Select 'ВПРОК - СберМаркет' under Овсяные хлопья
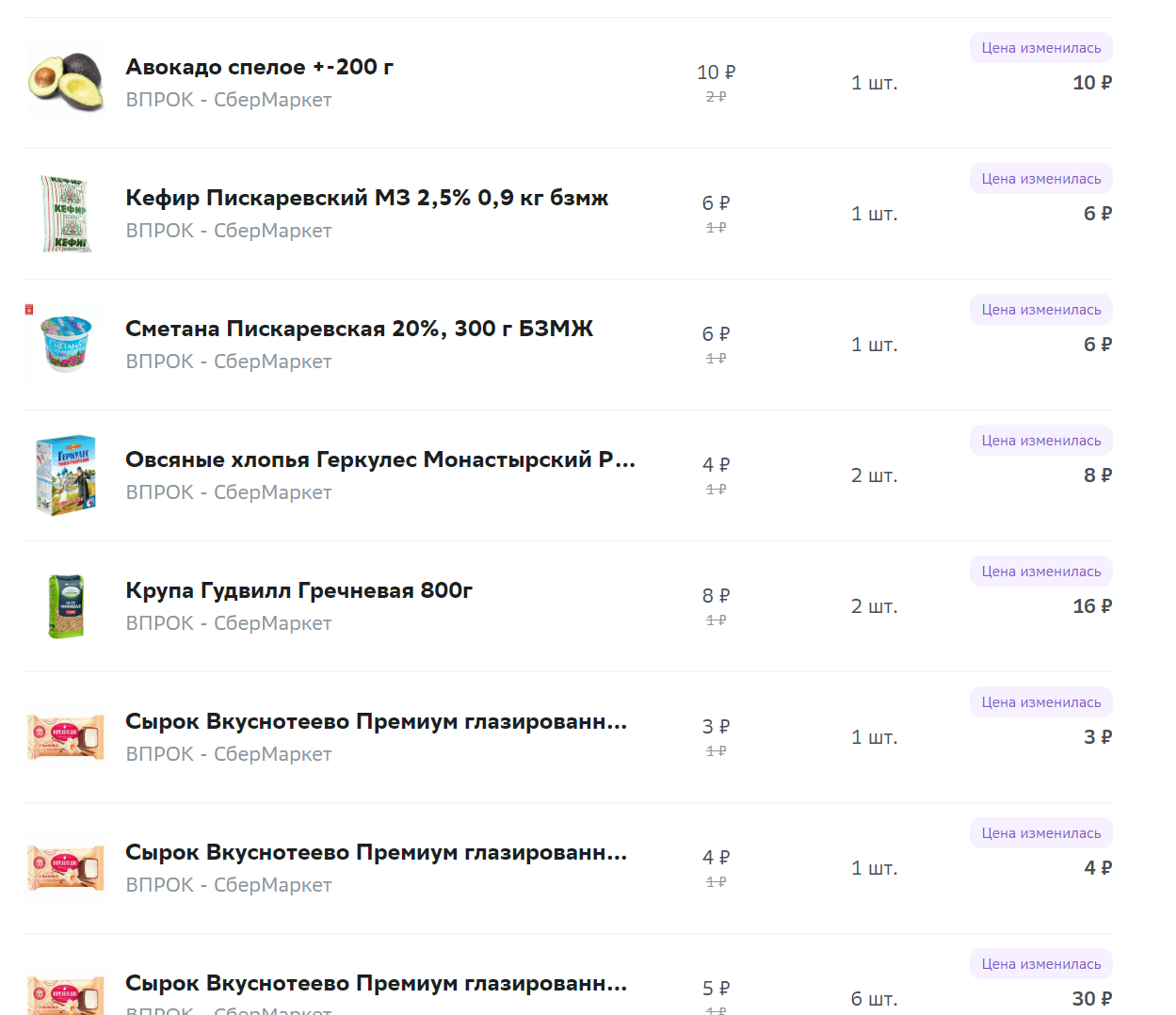The image size is (1176, 1015). click(x=229, y=492)
